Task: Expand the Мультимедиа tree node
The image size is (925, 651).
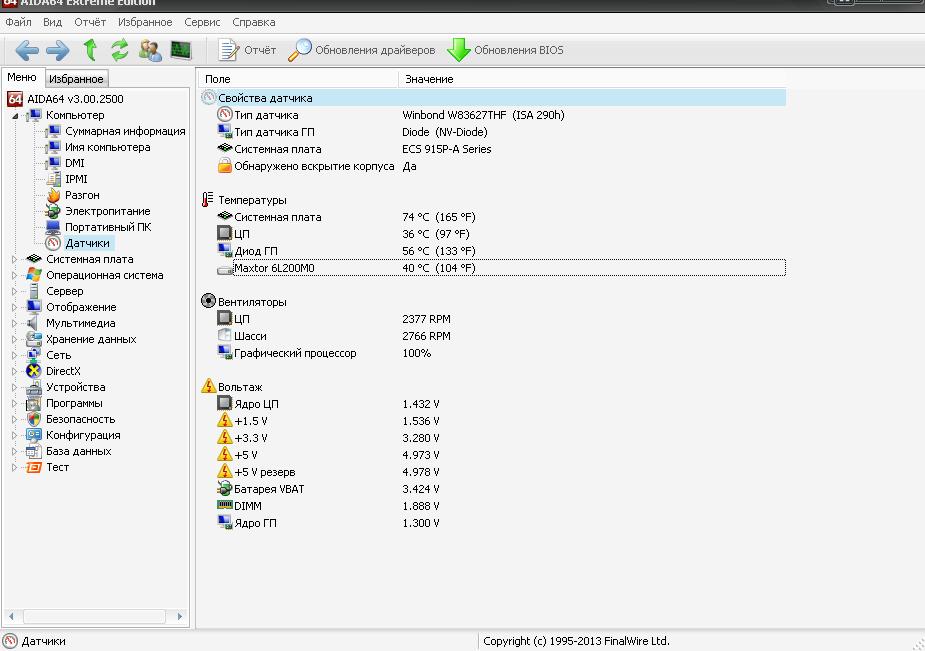Action: (x=15, y=323)
